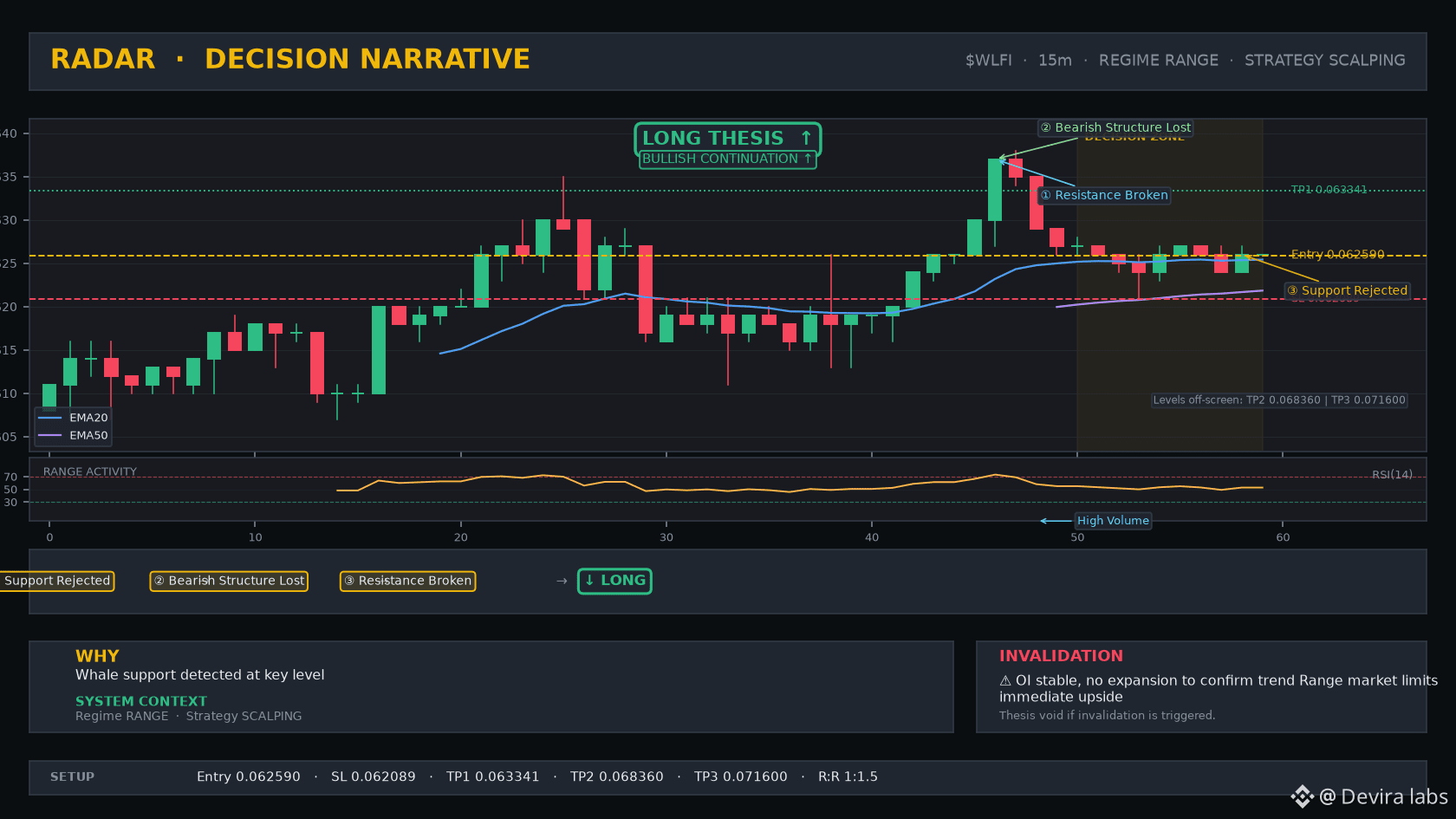The height and width of the screenshot is (819, 1456).
Task: Click the Resistance Broken chip in the sequence strip
Action: coord(407,581)
